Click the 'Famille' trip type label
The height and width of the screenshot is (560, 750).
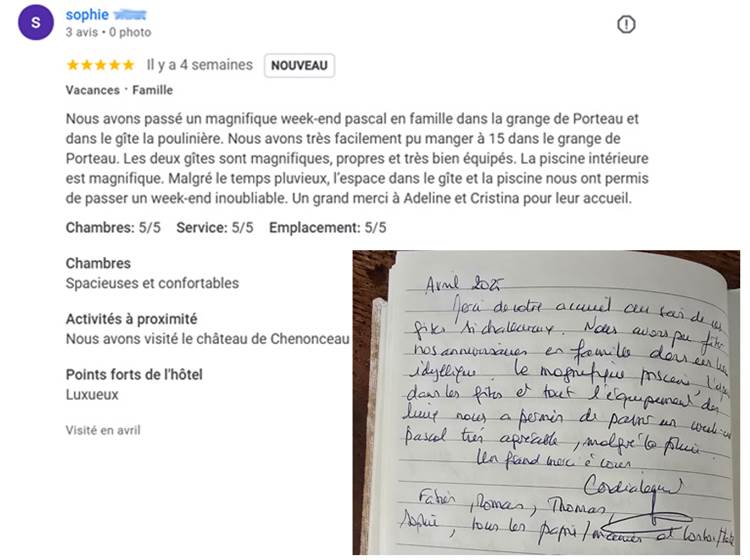153,90
